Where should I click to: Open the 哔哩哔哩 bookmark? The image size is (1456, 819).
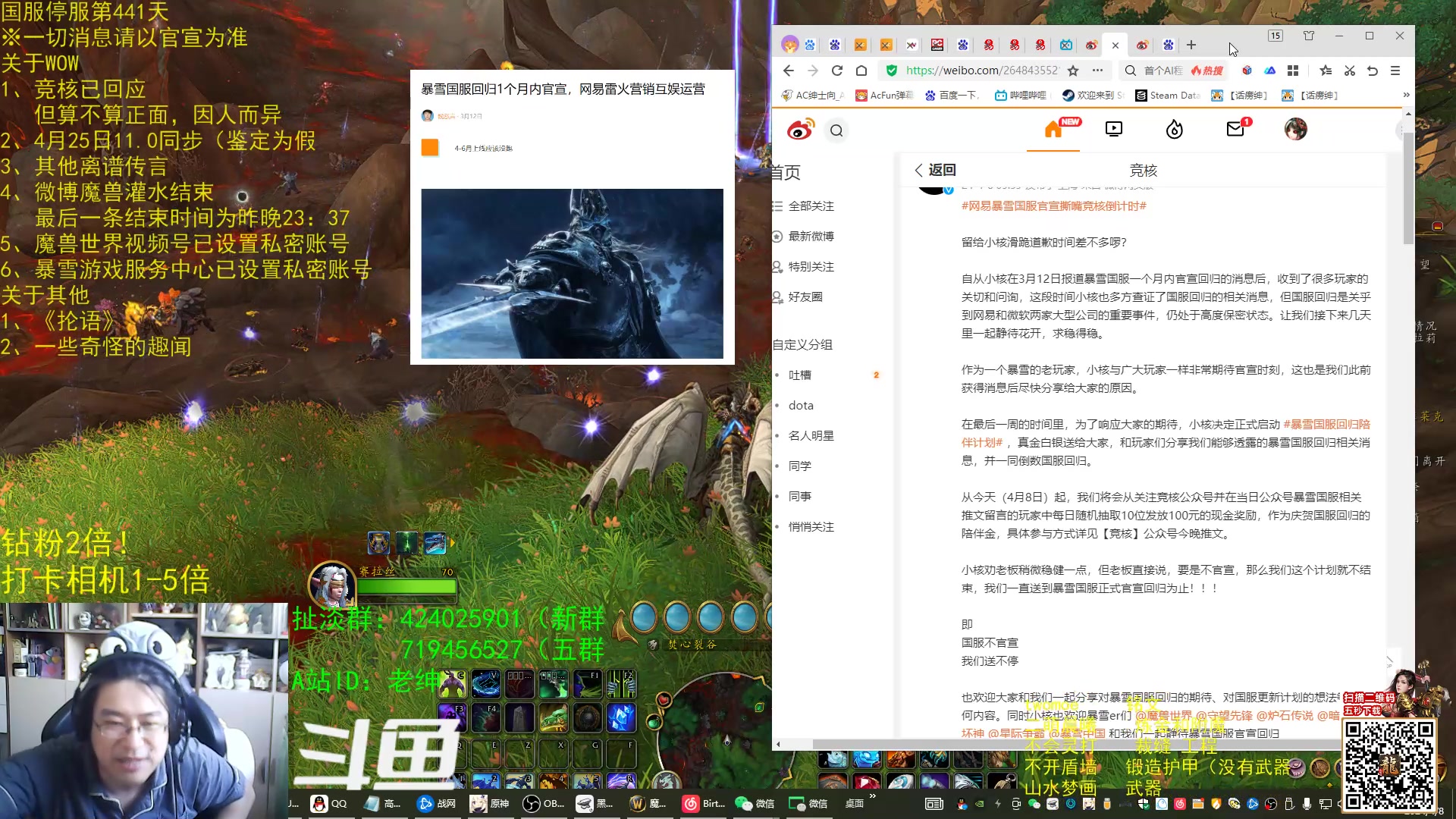pos(1021,96)
